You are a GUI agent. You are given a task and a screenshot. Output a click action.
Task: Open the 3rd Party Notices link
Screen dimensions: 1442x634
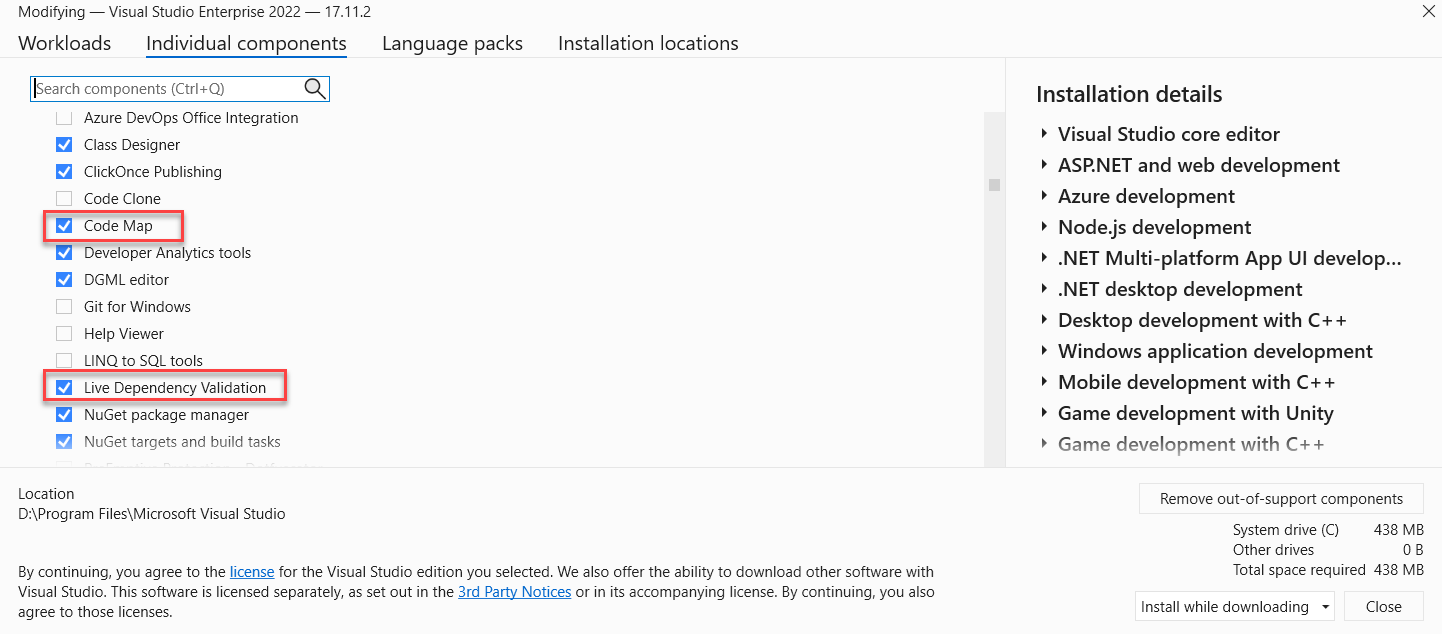tap(514, 592)
